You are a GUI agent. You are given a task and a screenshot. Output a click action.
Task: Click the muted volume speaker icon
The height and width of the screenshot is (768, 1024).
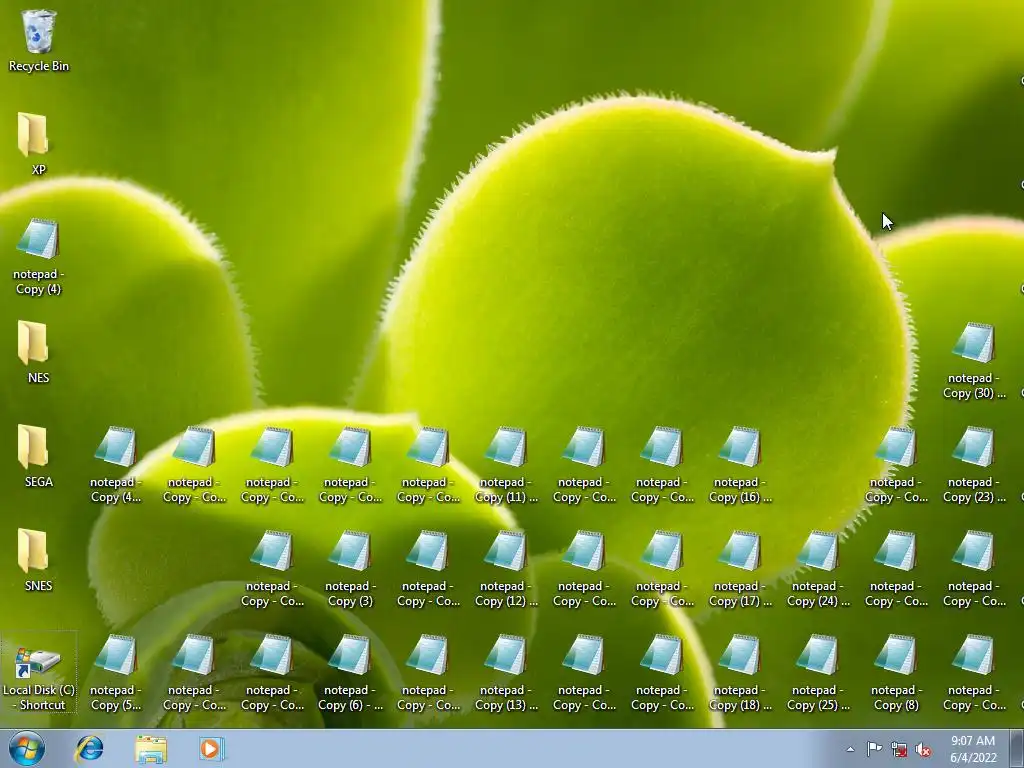[x=923, y=749]
